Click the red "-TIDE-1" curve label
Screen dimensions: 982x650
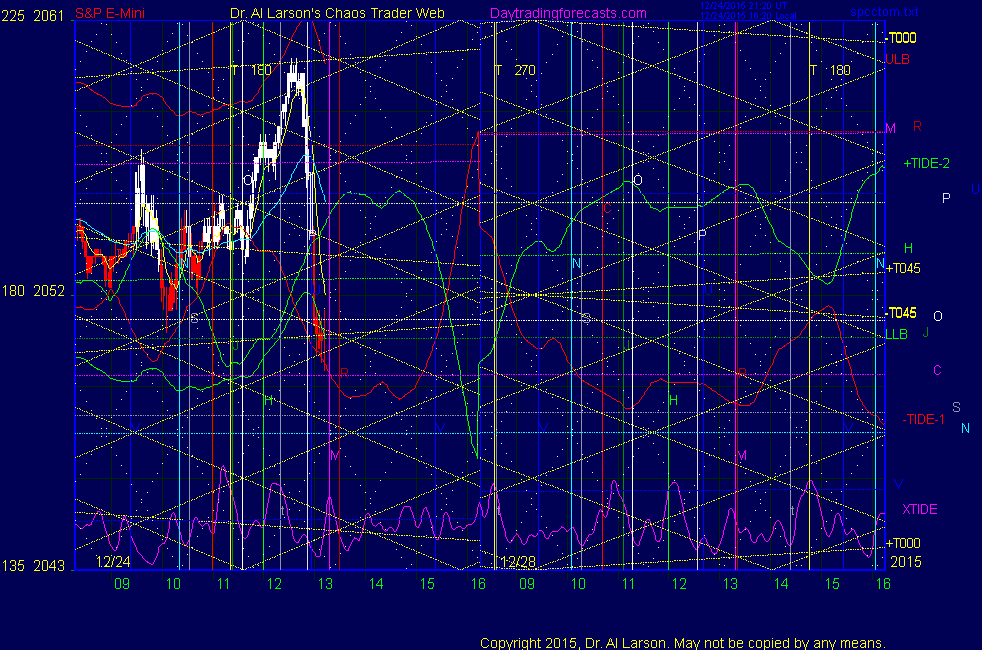(x=923, y=420)
